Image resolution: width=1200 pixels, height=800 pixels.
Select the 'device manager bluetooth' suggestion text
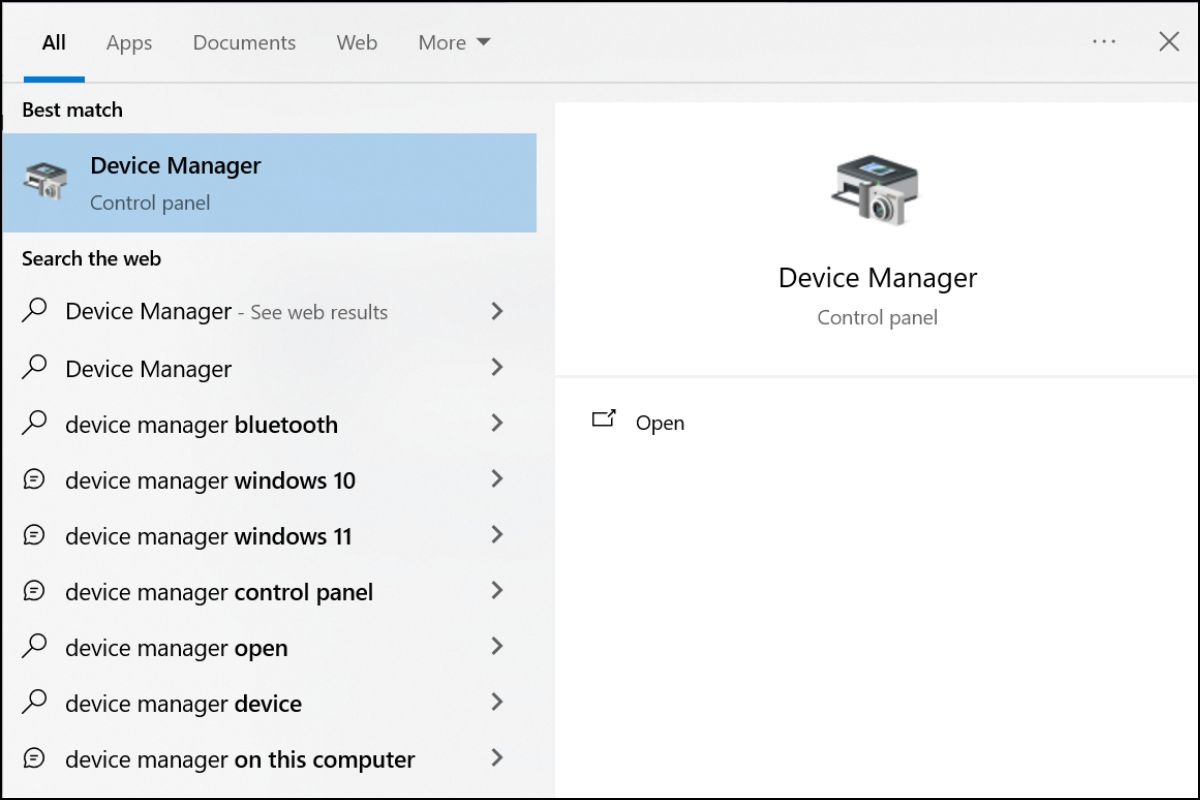[x=201, y=425]
